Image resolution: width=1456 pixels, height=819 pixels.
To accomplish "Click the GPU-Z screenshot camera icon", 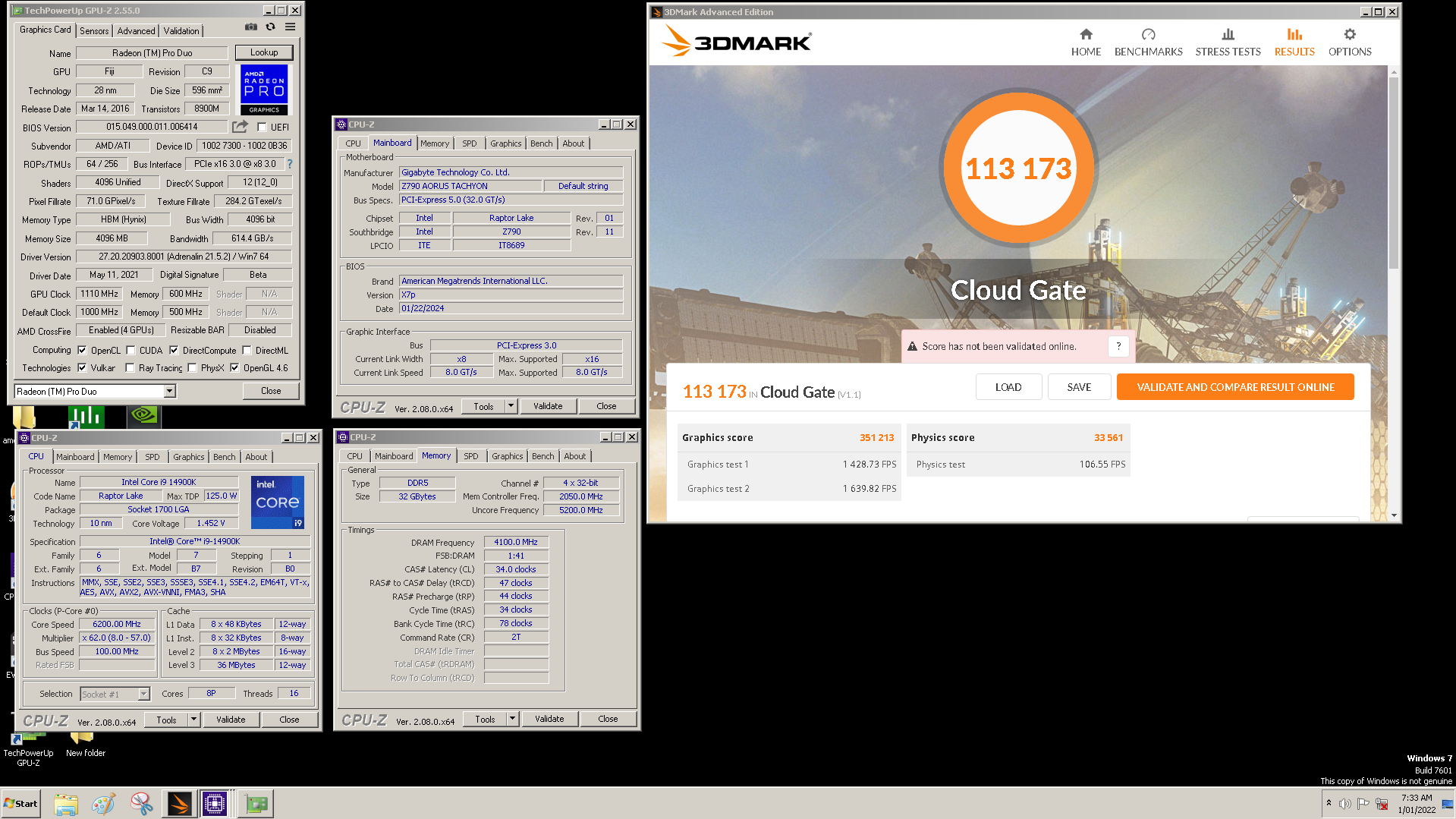I will coord(251,27).
